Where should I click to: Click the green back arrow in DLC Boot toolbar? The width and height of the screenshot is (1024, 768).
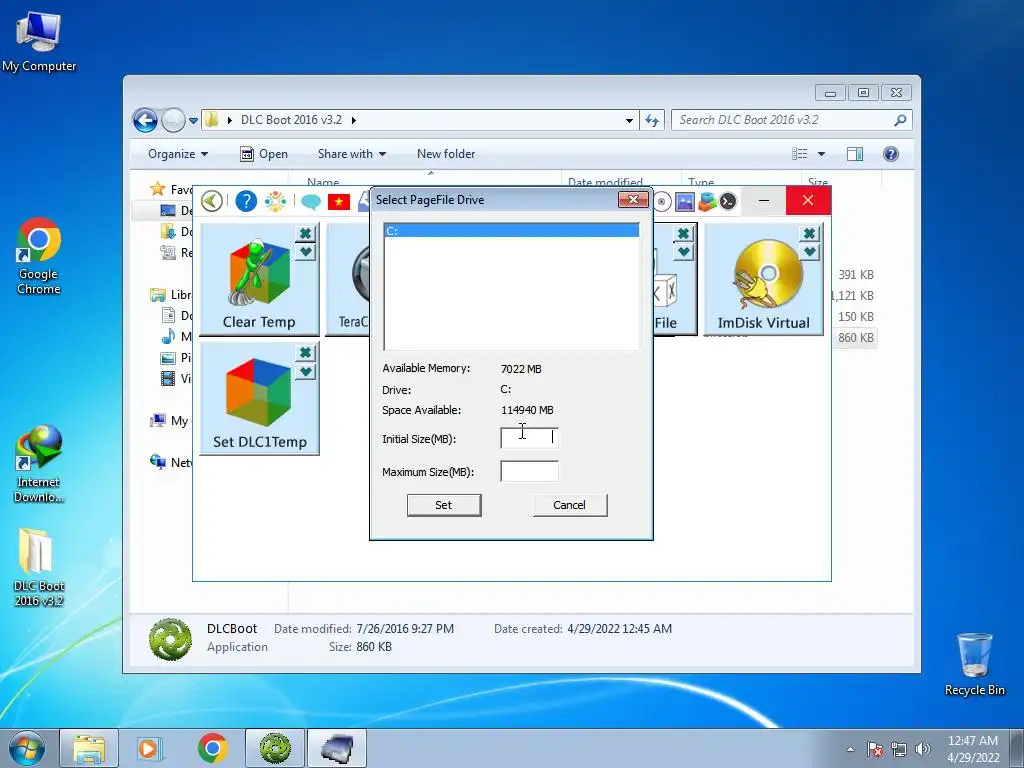point(212,201)
